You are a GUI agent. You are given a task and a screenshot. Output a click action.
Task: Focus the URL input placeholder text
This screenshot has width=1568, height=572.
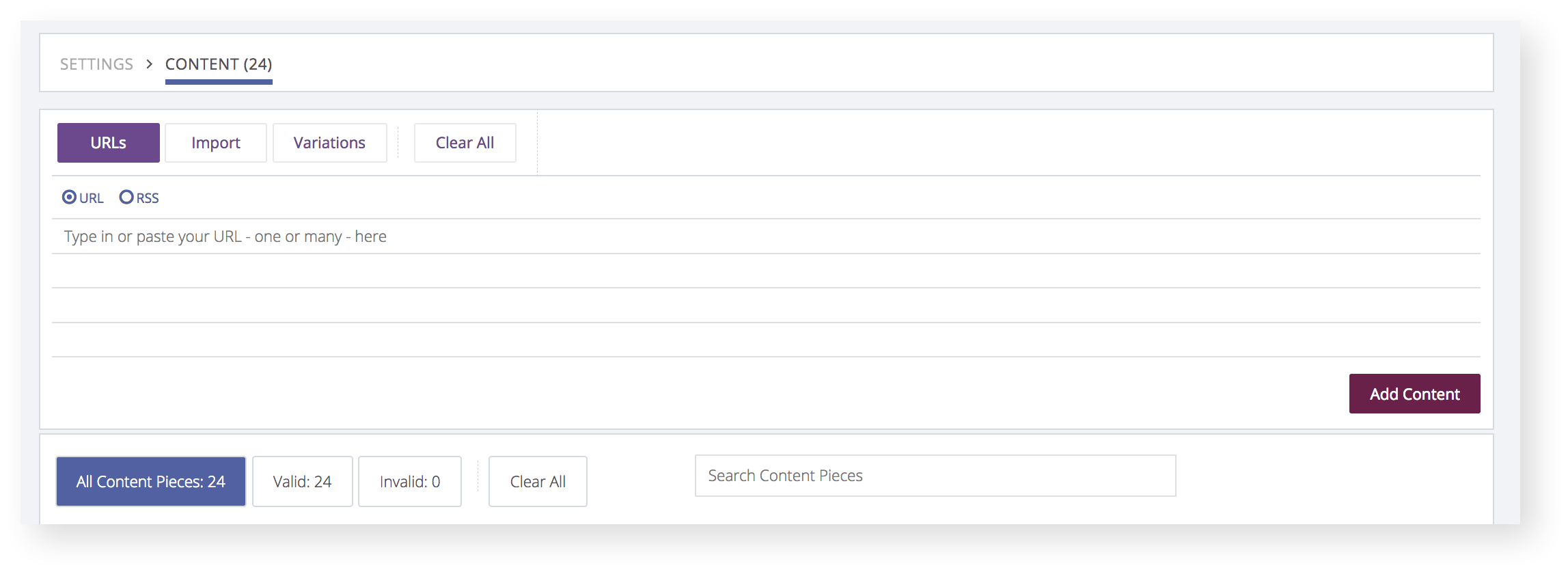(225, 236)
